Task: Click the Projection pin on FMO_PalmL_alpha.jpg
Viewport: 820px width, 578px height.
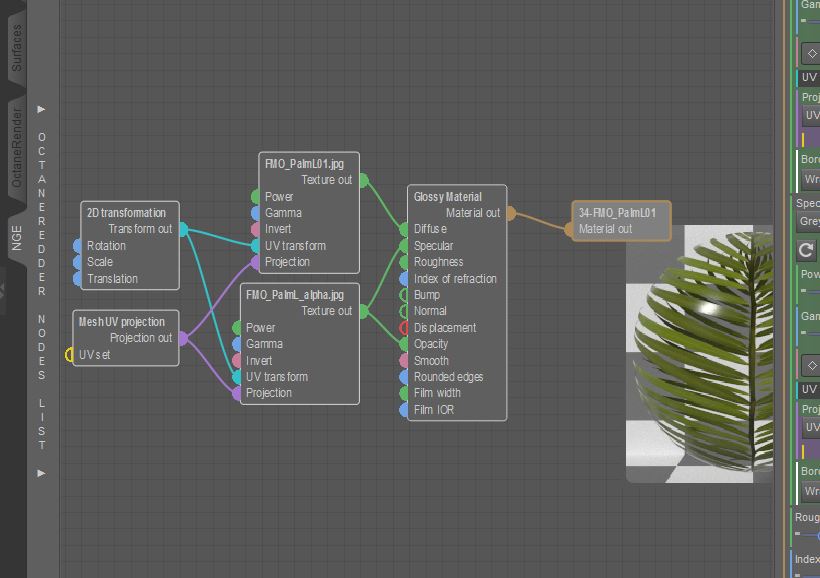Action: (x=236, y=393)
